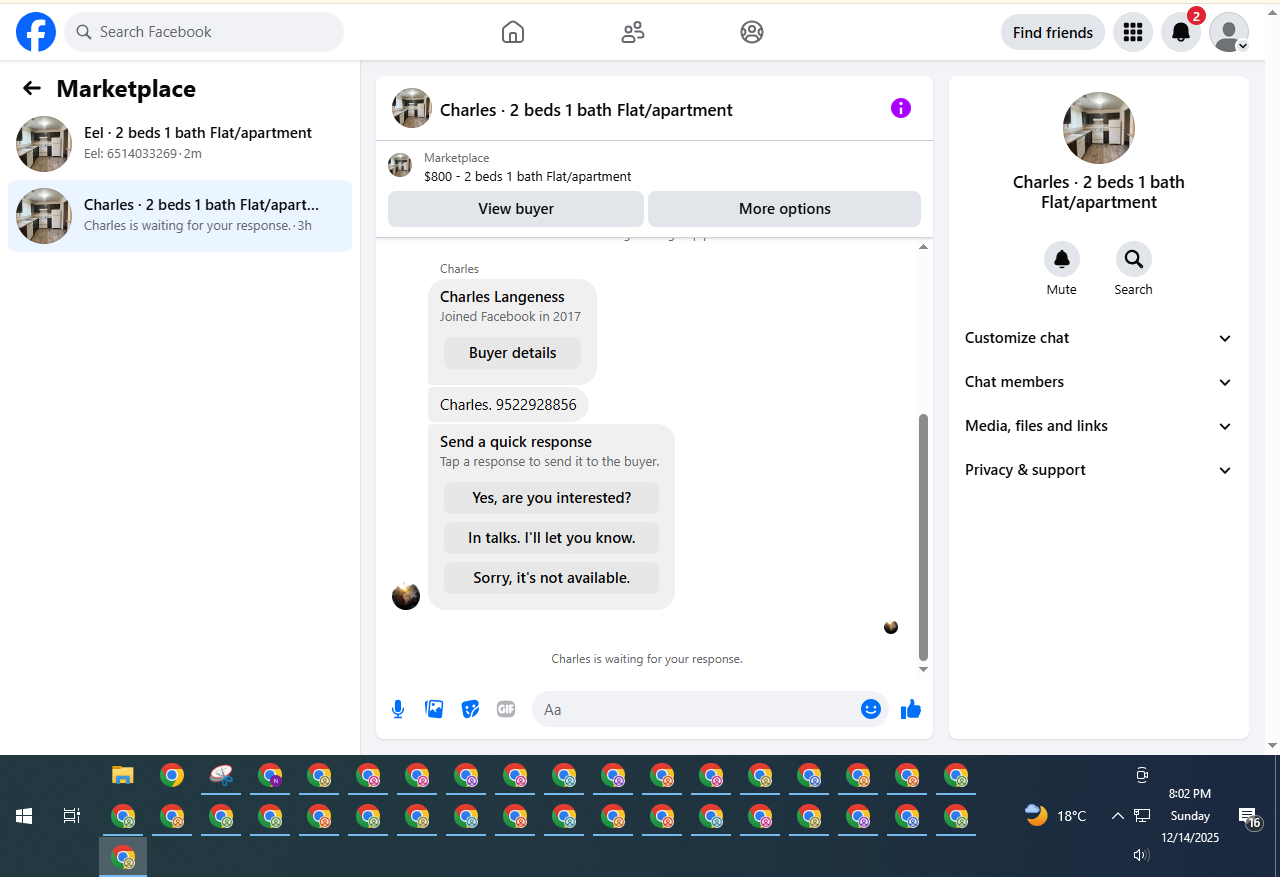This screenshot has width=1280, height=877.
Task: Send quick response 'In talks. I'll let you know.'
Action: (x=552, y=538)
